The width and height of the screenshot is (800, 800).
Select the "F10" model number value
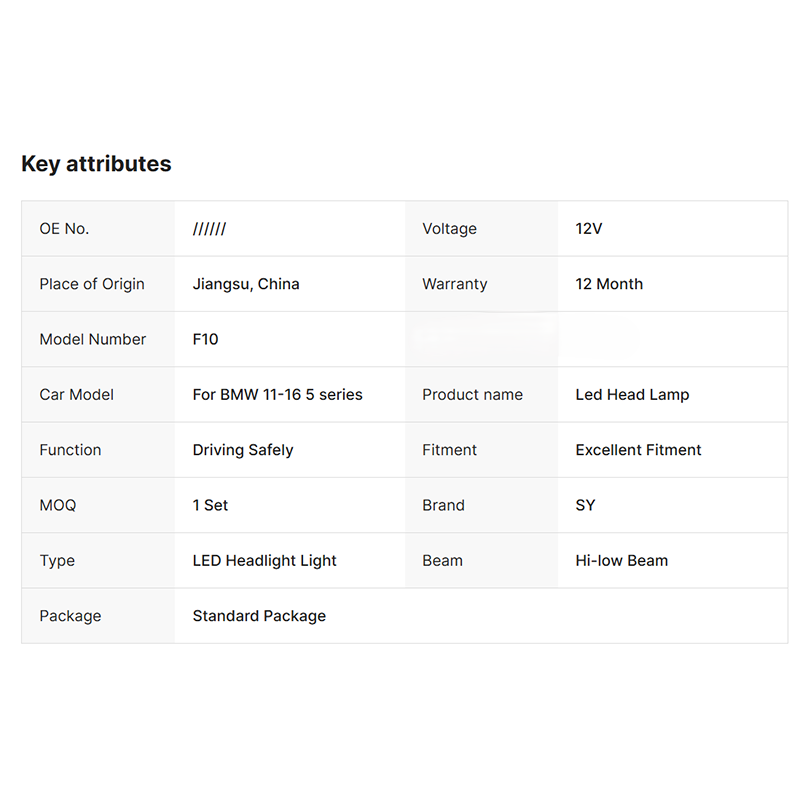(205, 339)
